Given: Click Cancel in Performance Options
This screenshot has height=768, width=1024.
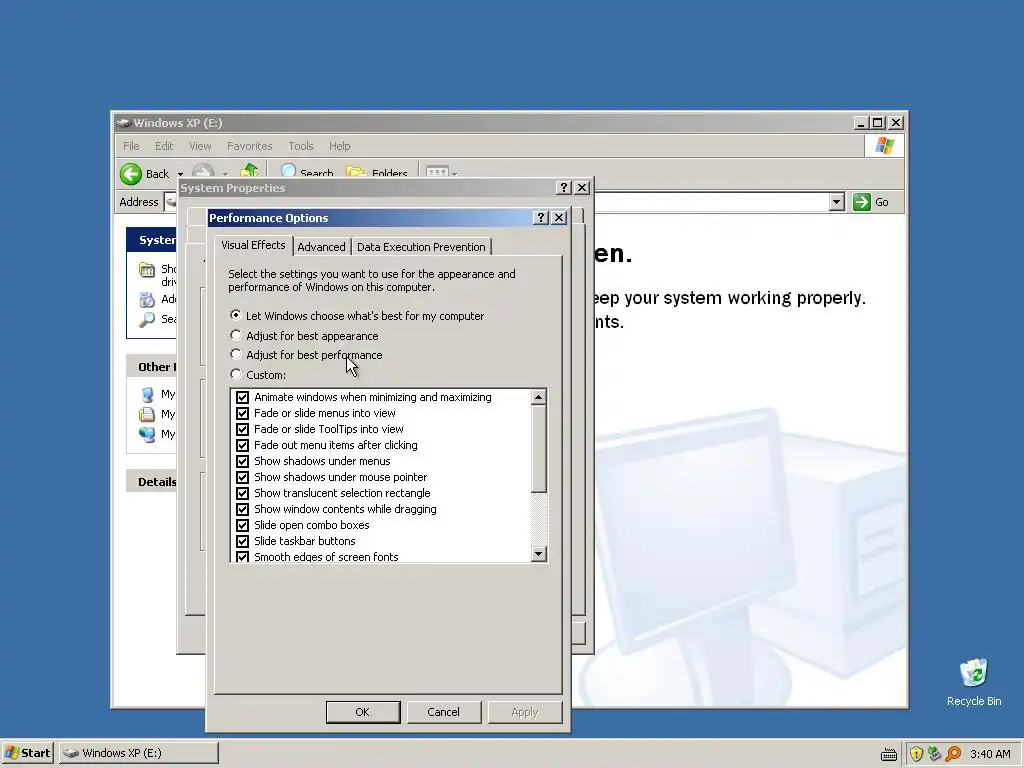Looking at the screenshot, I should pos(443,712).
